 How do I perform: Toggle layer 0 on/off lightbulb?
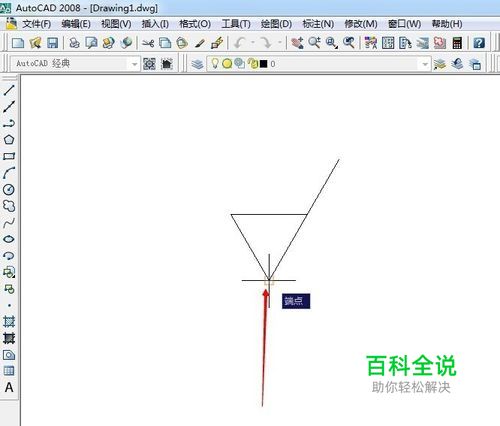[215, 63]
